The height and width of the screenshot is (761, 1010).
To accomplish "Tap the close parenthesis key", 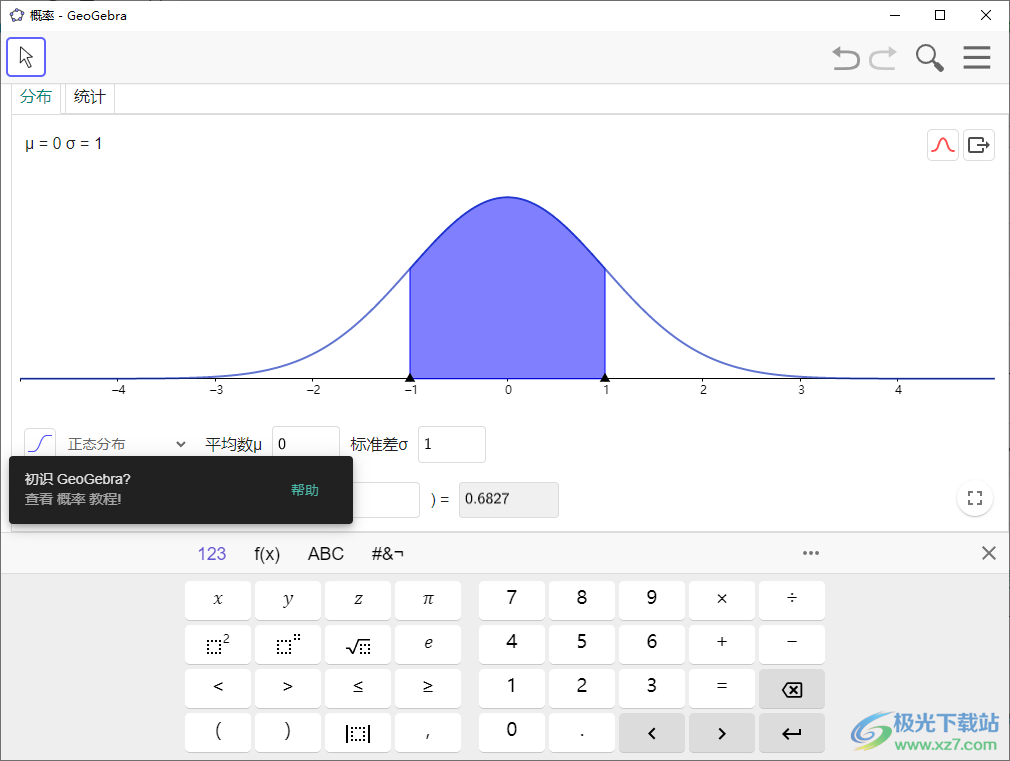I will pyautogui.click(x=288, y=733).
